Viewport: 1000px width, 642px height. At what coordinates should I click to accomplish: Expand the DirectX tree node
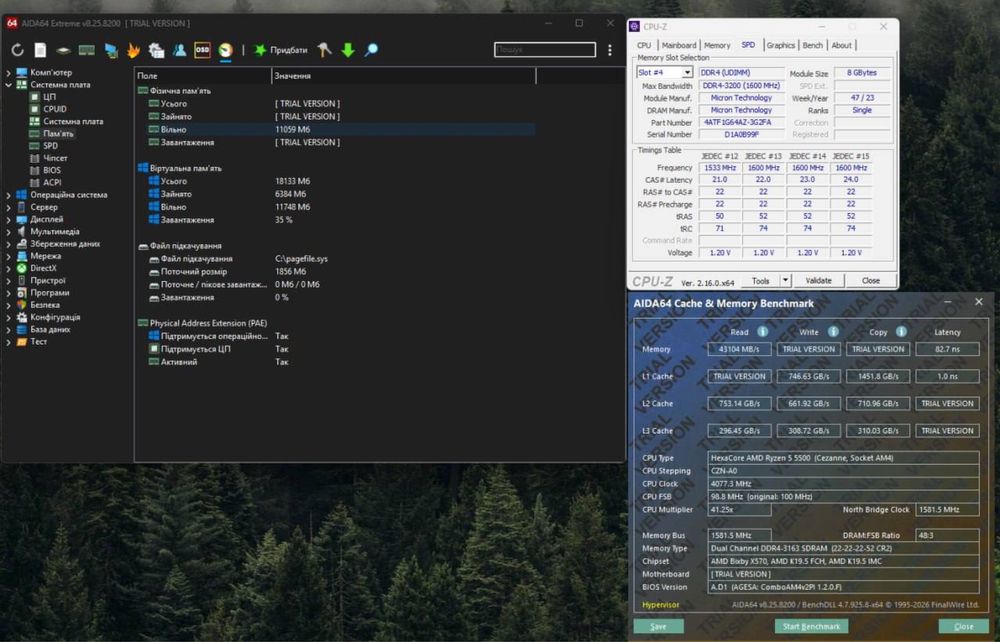[8, 268]
